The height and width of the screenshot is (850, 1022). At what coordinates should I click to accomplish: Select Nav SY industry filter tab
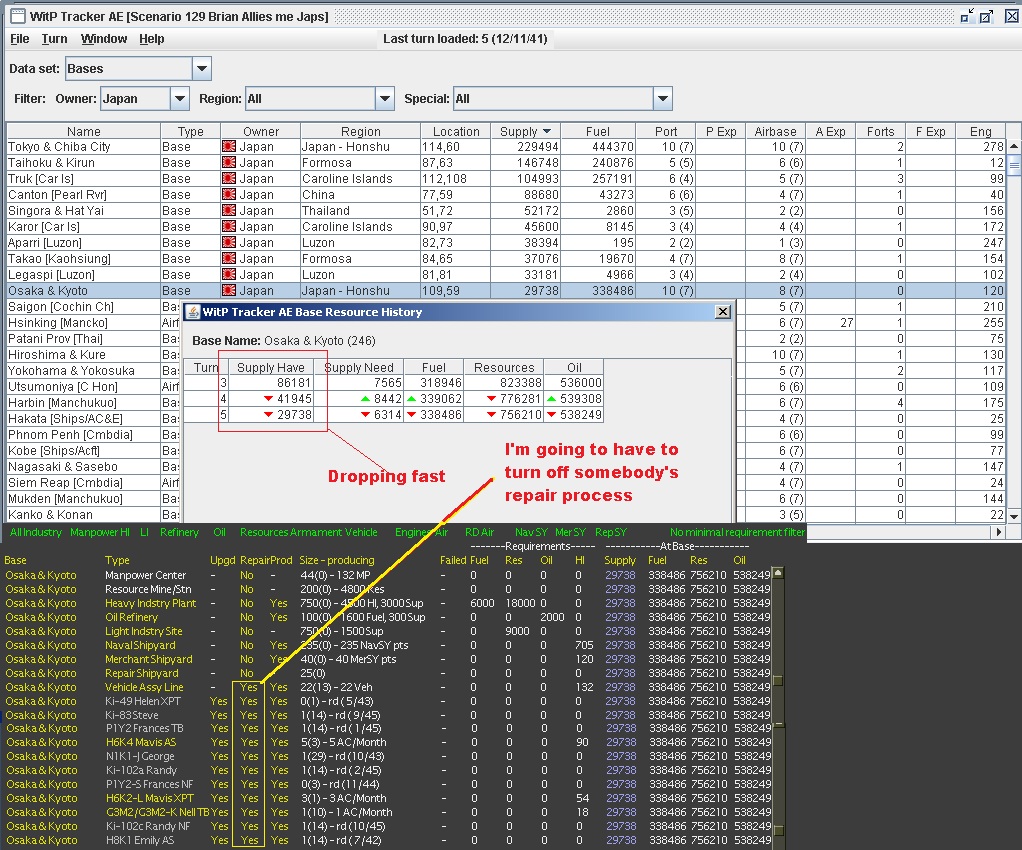pos(531,532)
